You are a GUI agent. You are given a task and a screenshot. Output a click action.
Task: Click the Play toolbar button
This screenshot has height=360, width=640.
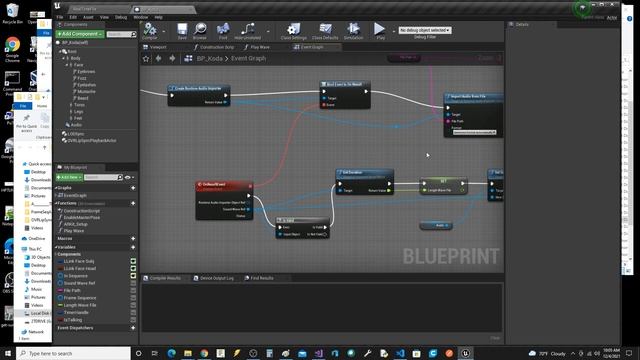pos(380,31)
